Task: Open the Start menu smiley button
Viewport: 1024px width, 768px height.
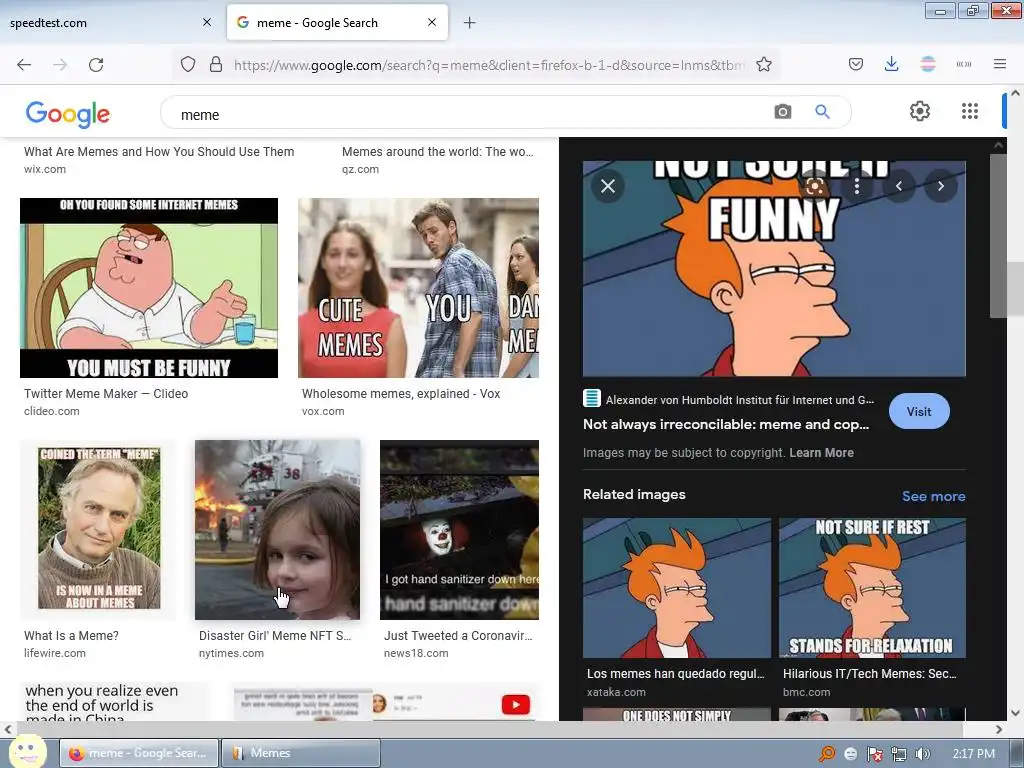Action: pyautogui.click(x=27, y=751)
